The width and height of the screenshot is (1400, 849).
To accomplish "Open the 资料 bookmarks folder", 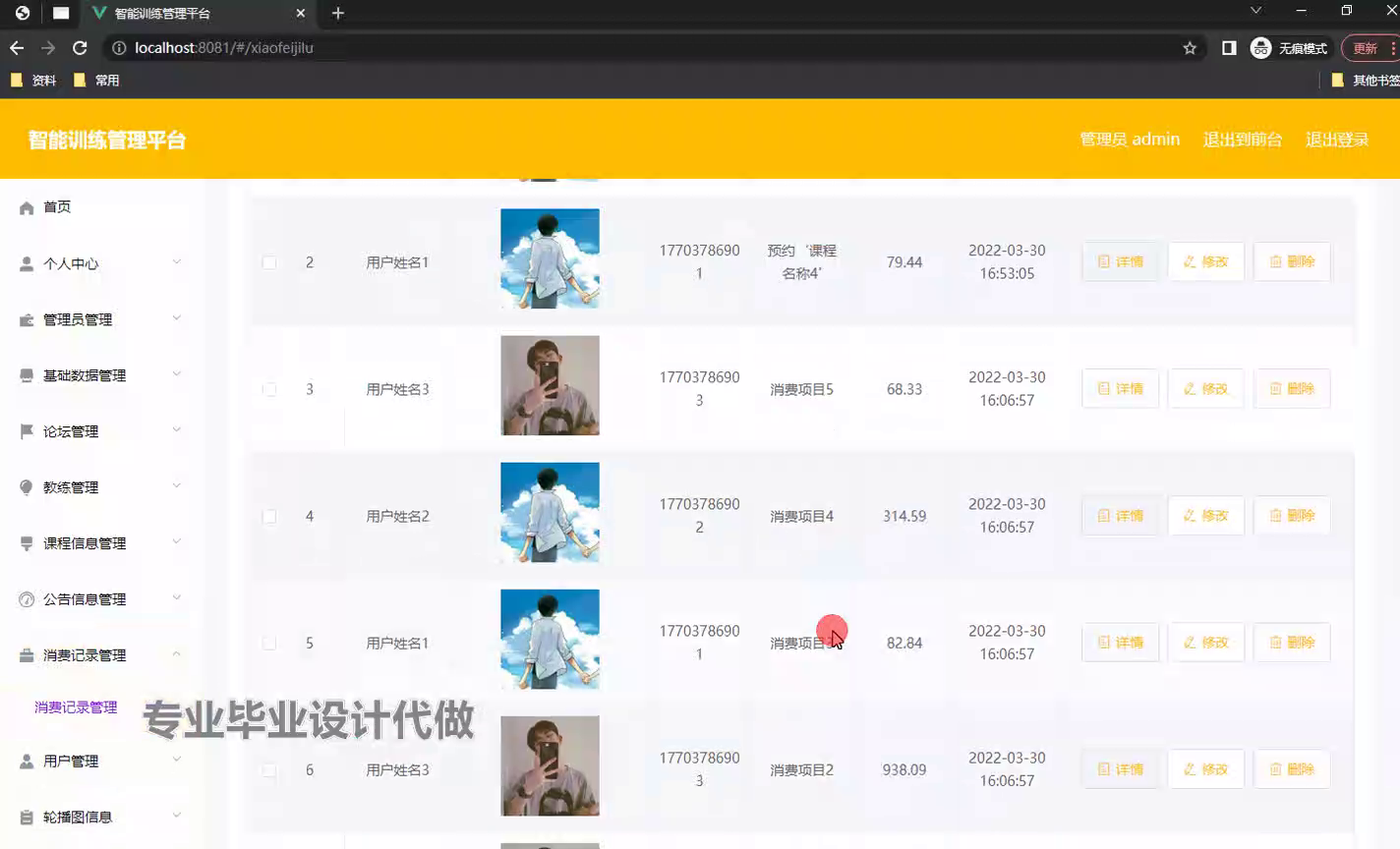I will pyautogui.click(x=33, y=81).
